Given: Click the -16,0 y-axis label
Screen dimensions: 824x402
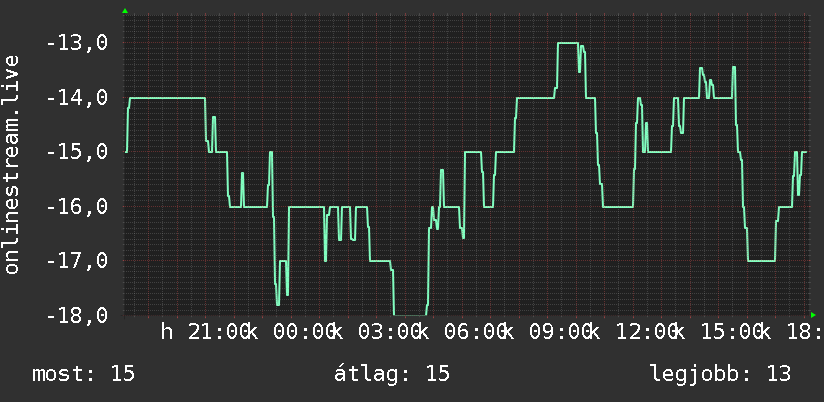Looking at the screenshot, I should tap(77, 206).
